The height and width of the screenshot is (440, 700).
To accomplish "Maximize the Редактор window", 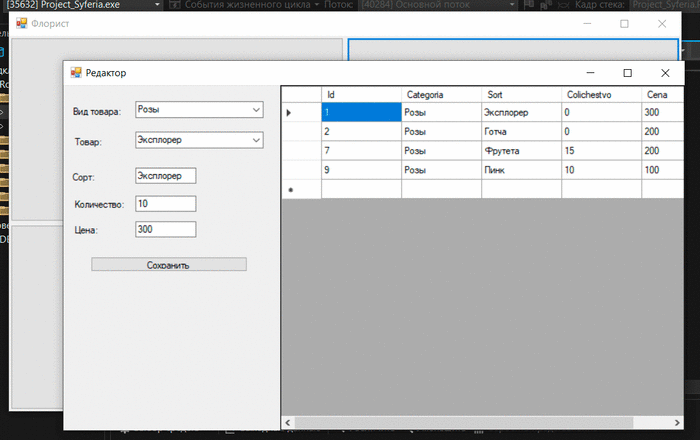I will (627, 73).
